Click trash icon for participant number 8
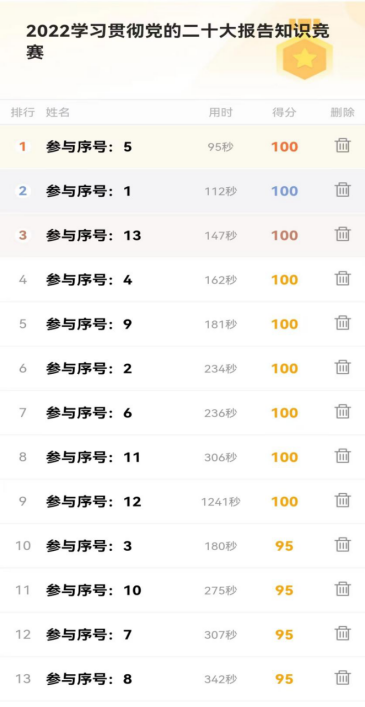 [342, 678]
